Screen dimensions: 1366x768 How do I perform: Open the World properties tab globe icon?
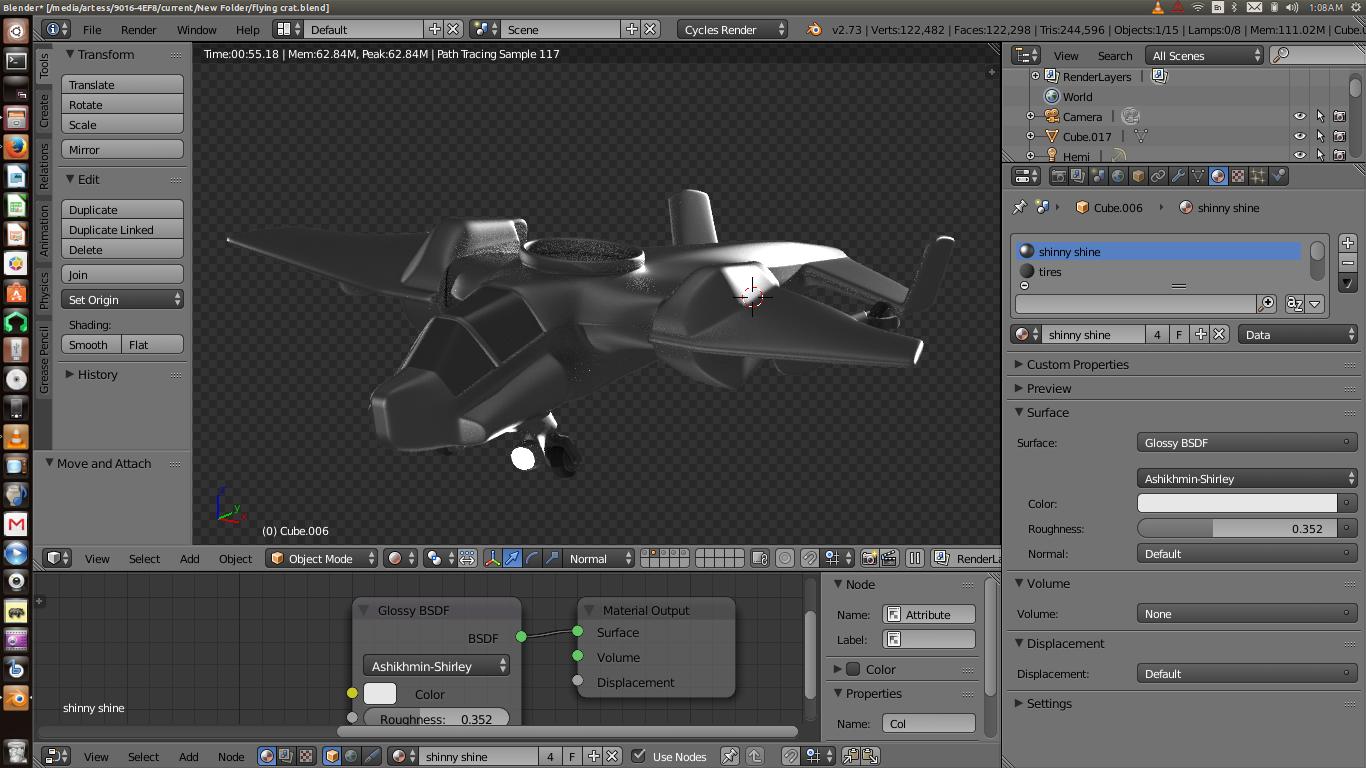(x=1118, y=176)
